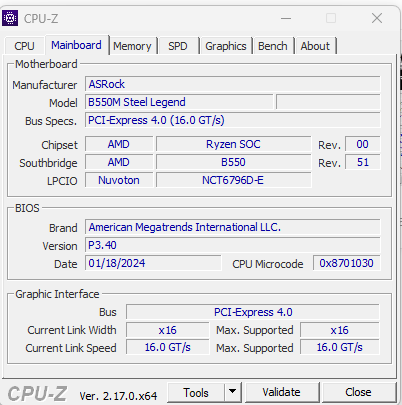This screenshot has width=402, height=405.
Task: Click the Current Link Width x16 value
Action: [167, 330]
